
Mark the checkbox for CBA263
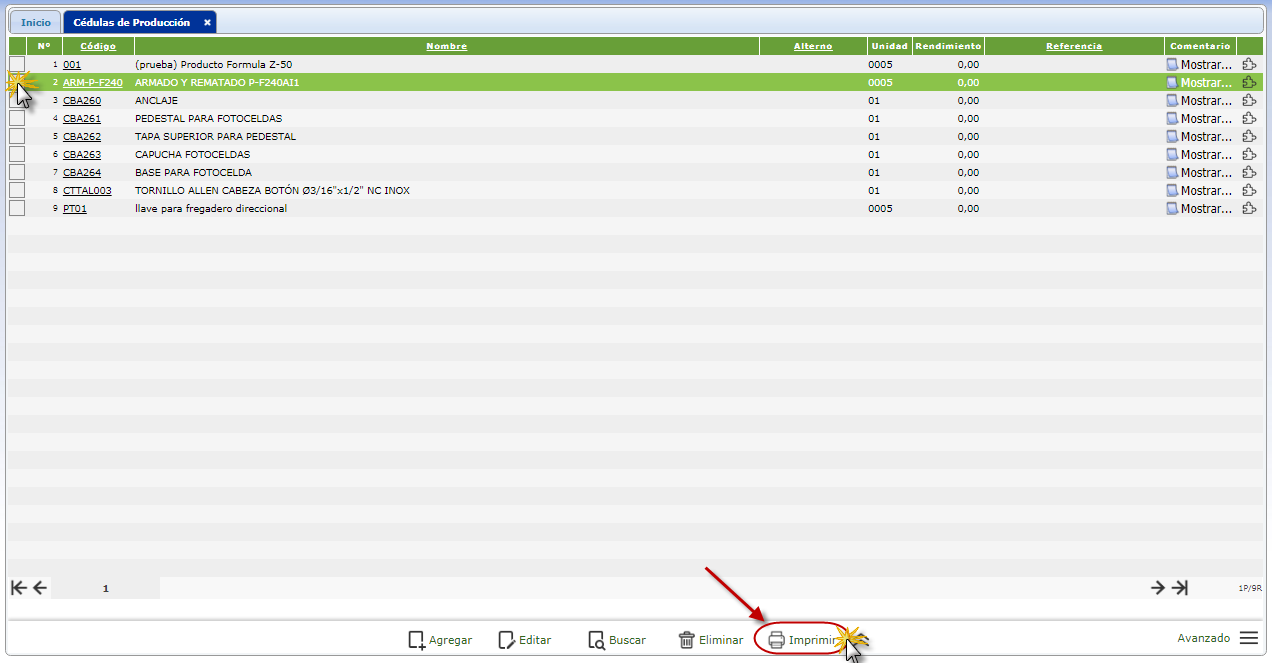[x=17, y=154]
